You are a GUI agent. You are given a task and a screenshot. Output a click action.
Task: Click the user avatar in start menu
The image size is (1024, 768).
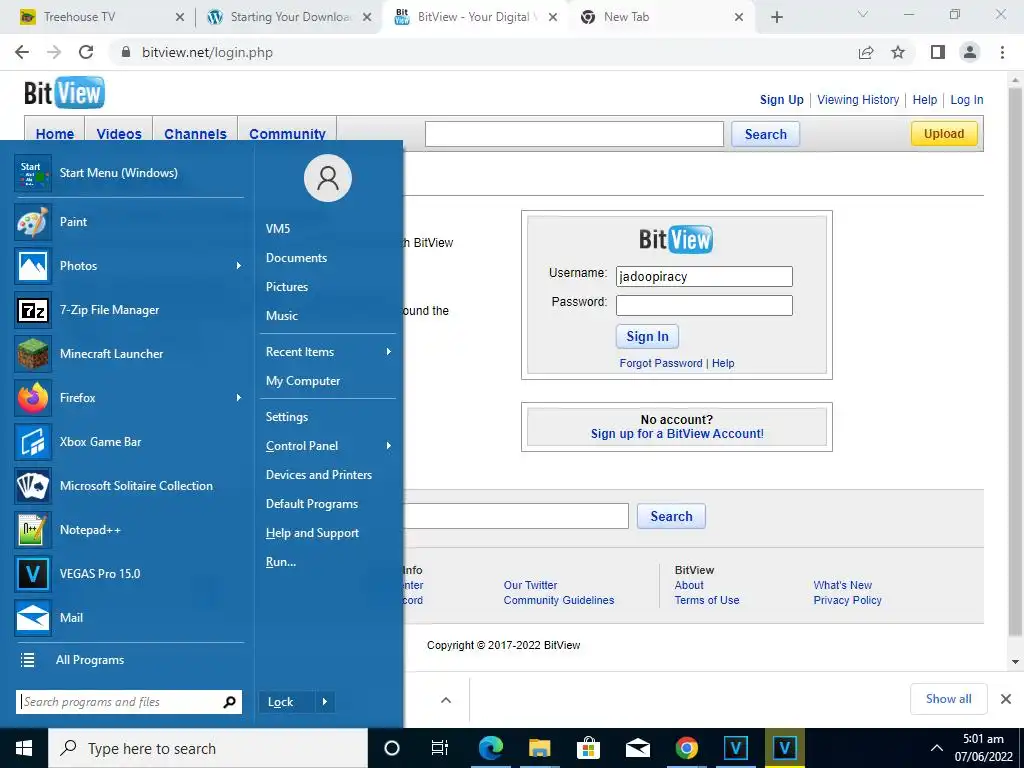point(328,178)
